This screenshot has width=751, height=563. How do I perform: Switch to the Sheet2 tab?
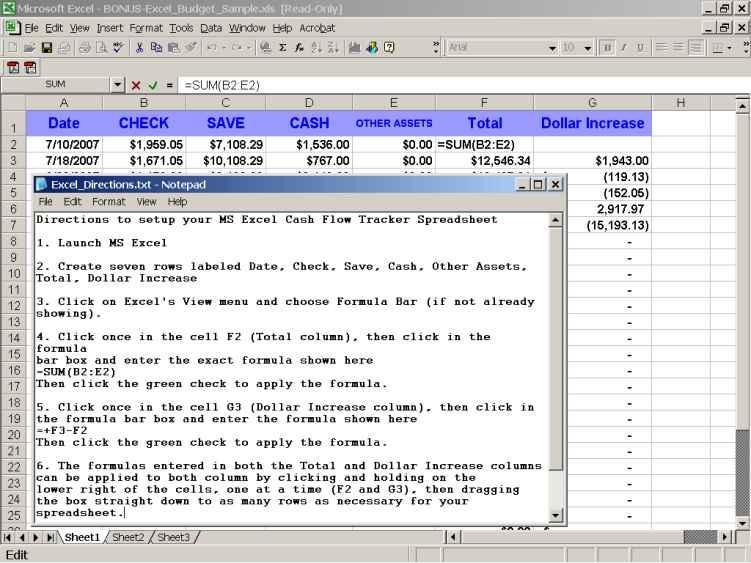(x=127, y=538)
